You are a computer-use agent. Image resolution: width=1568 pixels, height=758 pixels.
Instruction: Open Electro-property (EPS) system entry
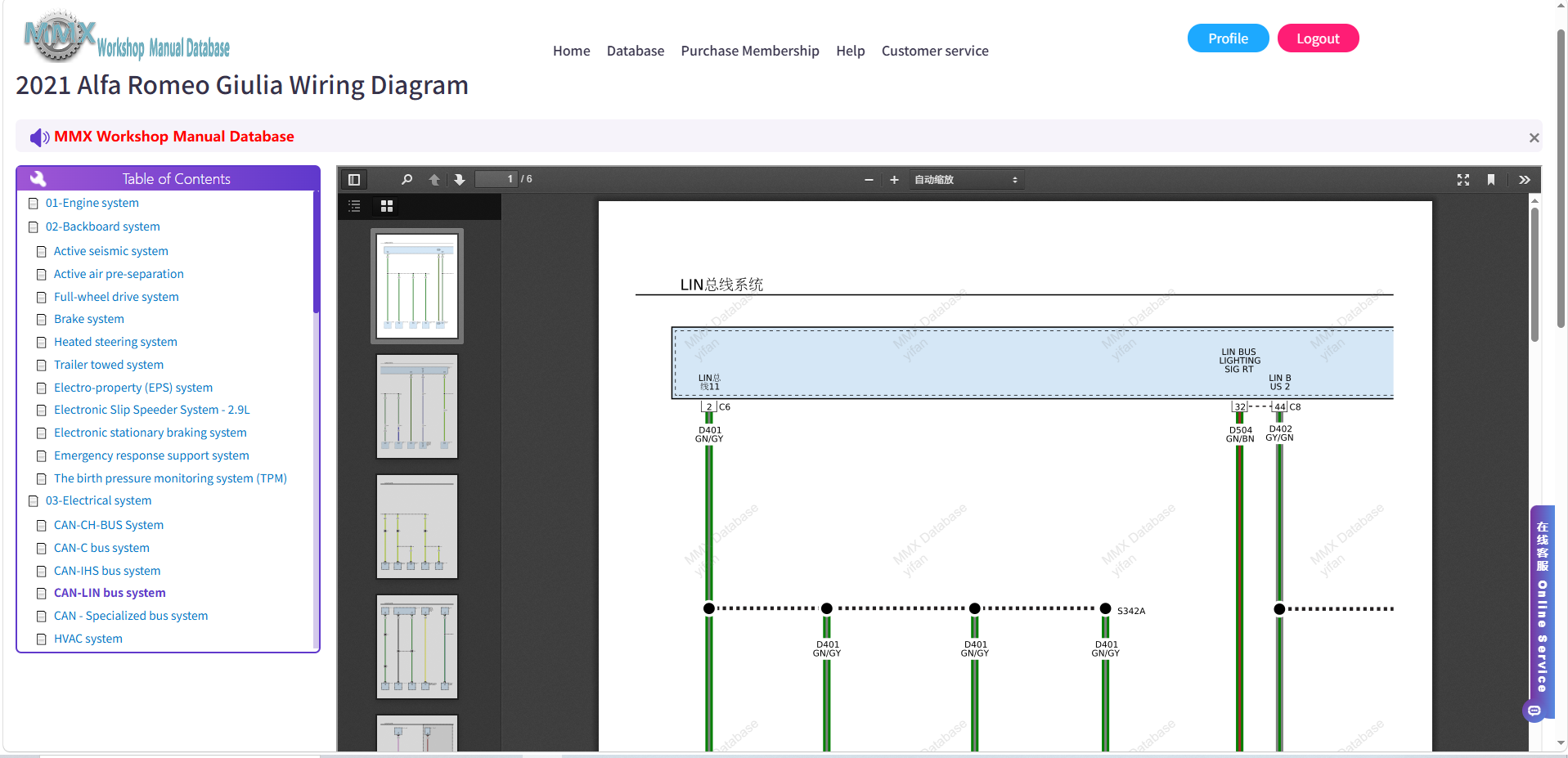pyautogui.click(x=133, y=388)
